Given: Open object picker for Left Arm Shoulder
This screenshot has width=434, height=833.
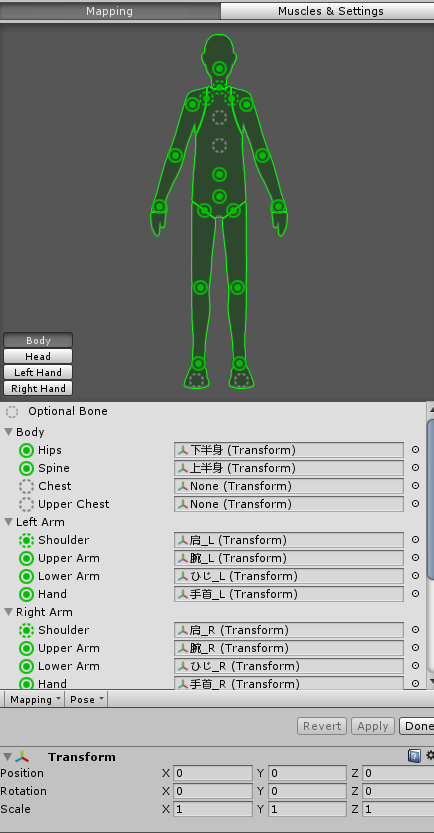Looking at the screenshot, I should pos(415,540).
